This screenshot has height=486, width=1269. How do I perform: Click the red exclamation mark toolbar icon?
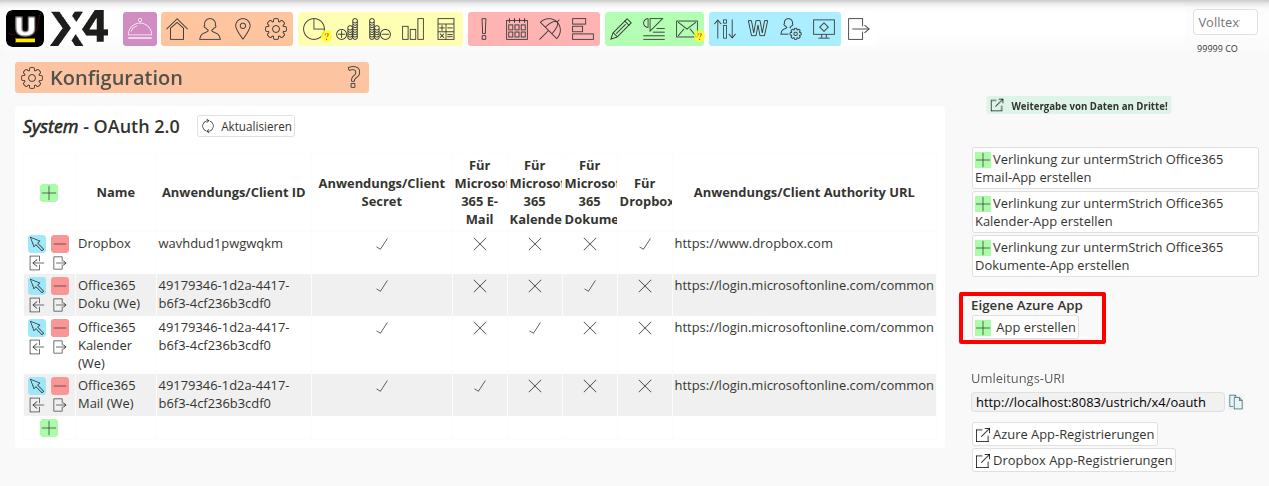tap(484, 30)
